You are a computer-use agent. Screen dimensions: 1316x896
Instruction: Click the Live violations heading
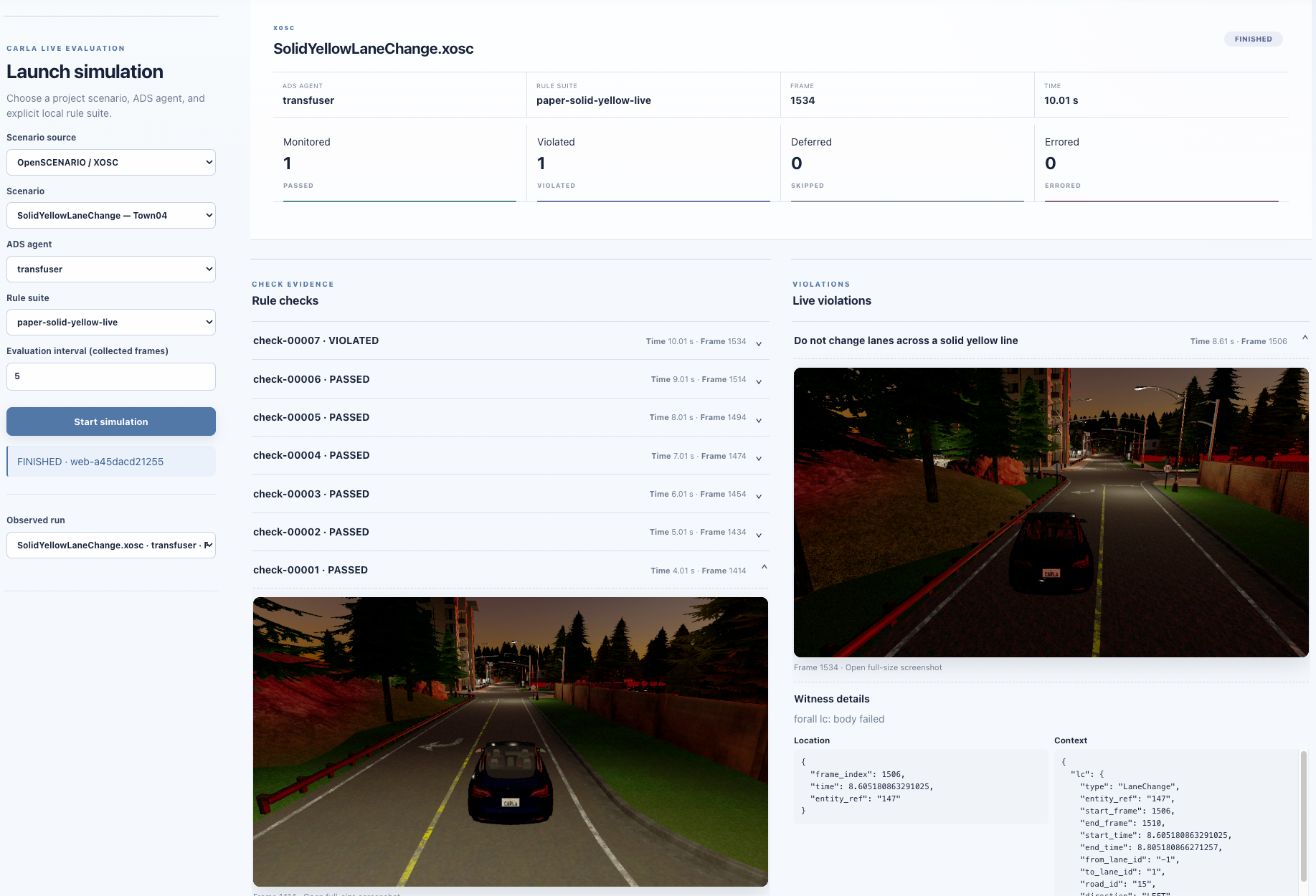(x=832, y=301)
